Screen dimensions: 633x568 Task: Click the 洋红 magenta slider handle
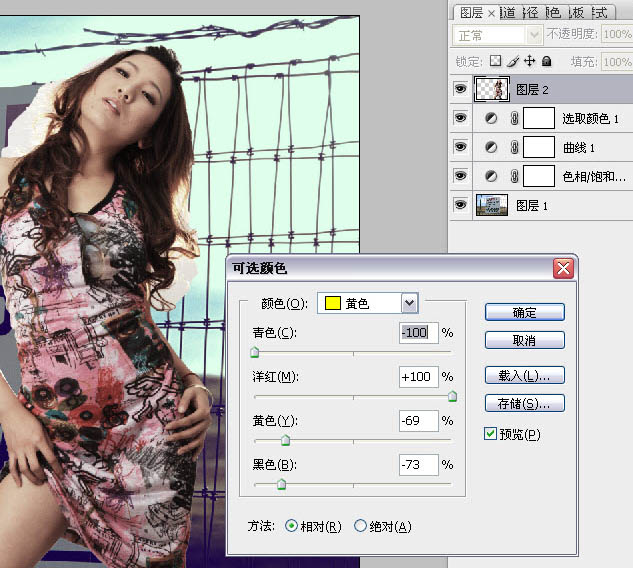[x=452, y=397]
